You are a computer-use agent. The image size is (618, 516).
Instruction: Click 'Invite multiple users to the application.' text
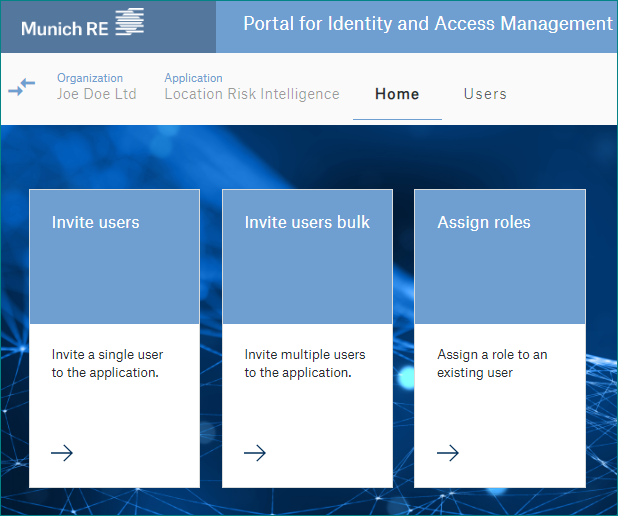[x=305, y=363]
